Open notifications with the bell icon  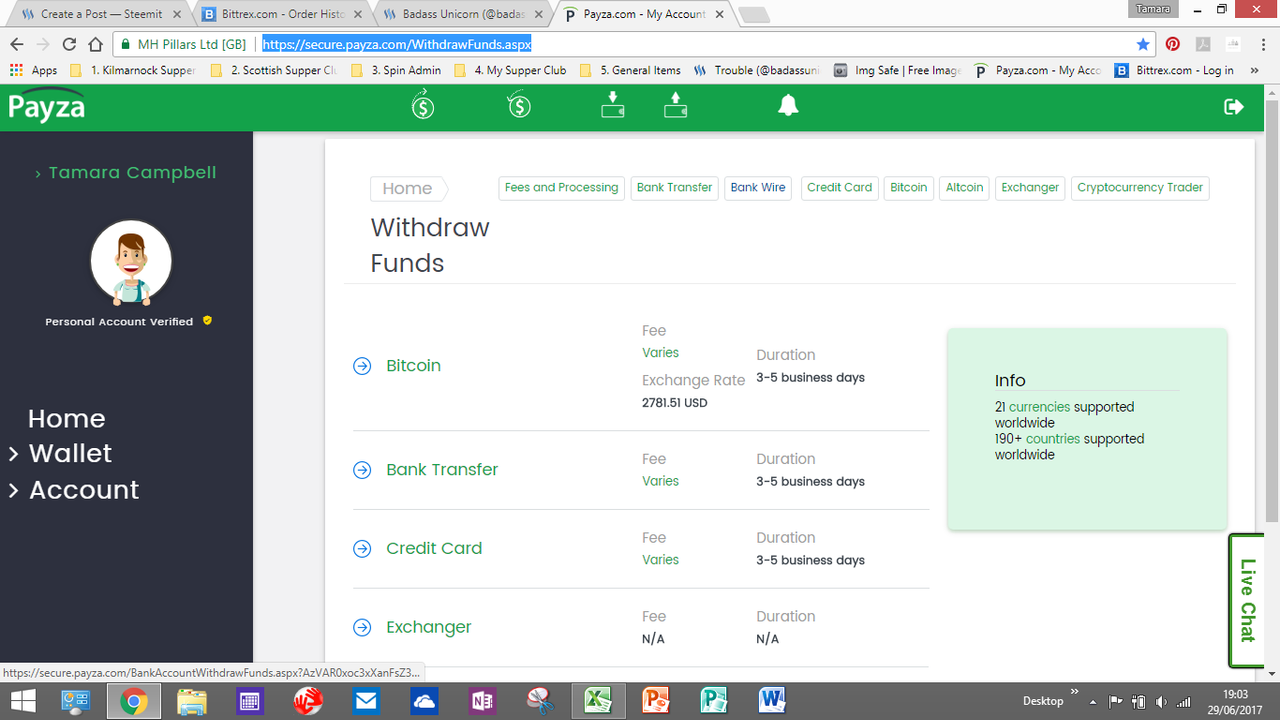coord(787,104)
